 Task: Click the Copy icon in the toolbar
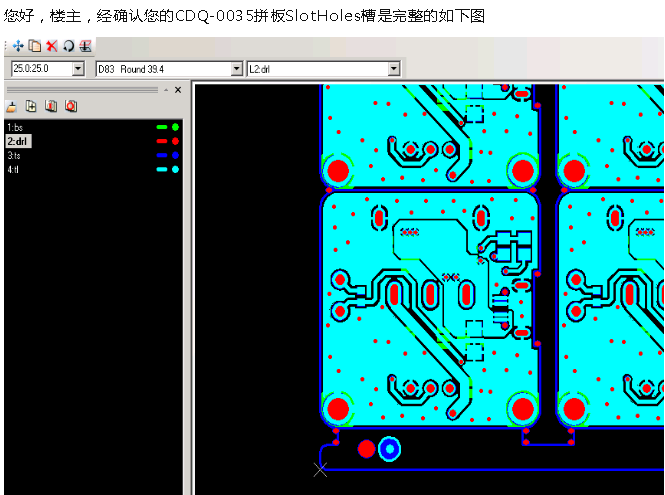coord(35,46)
